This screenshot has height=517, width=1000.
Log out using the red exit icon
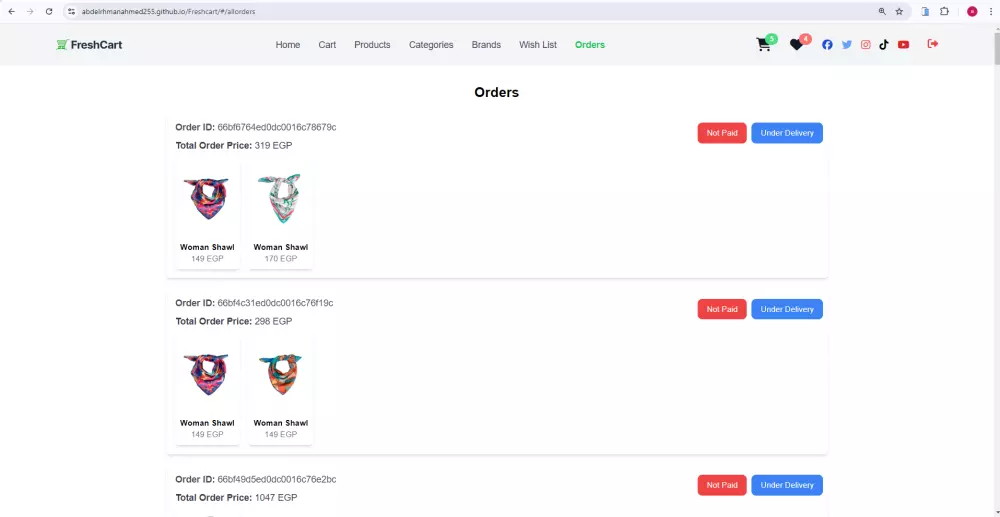932,43
